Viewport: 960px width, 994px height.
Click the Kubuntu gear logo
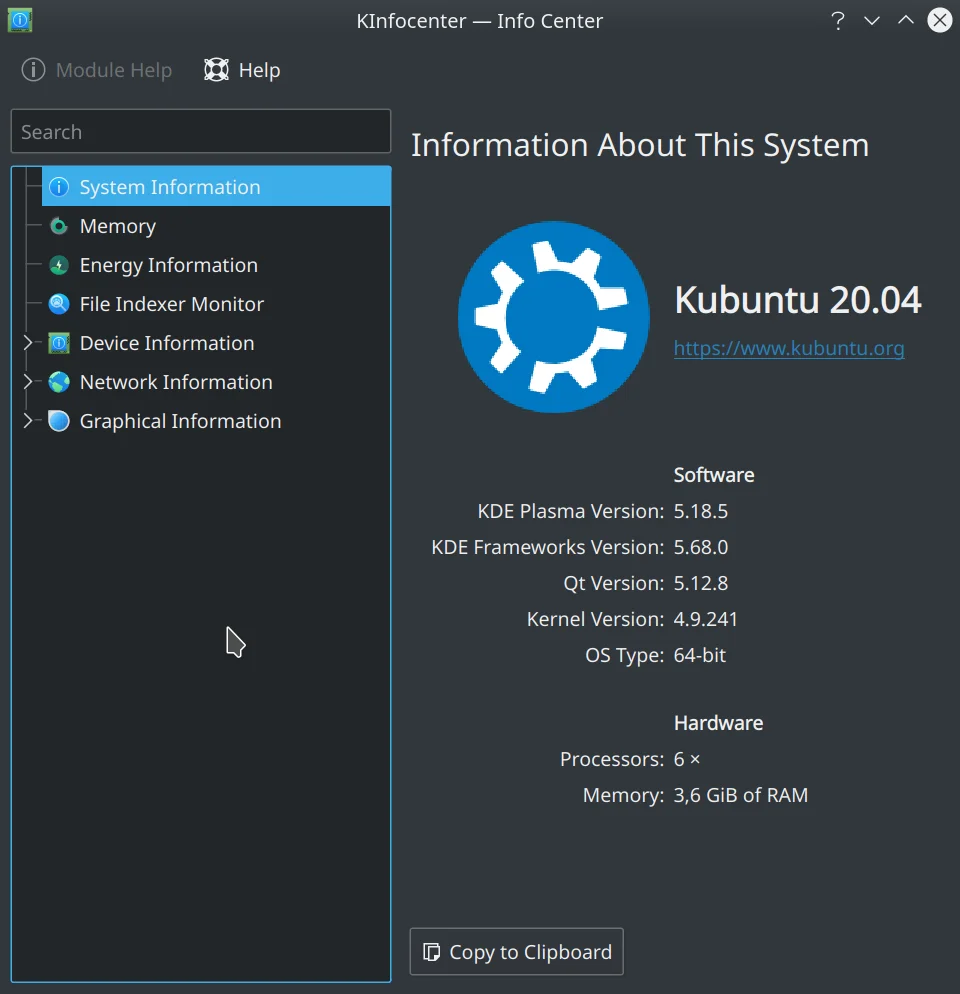point(554,317)
